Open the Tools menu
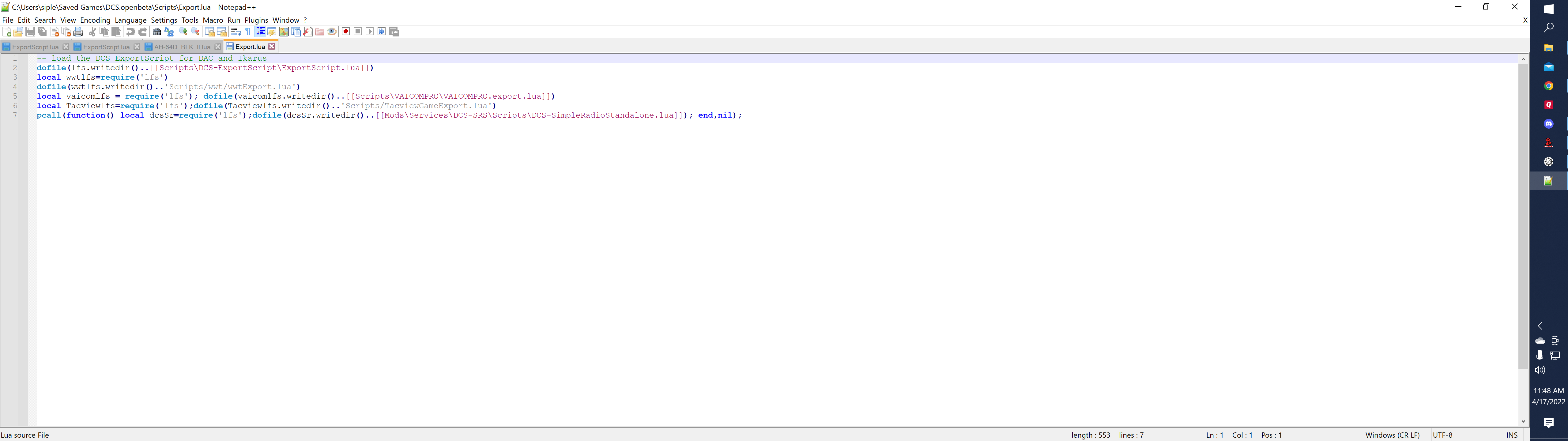1568x441 pixels. tap(190, 20)
